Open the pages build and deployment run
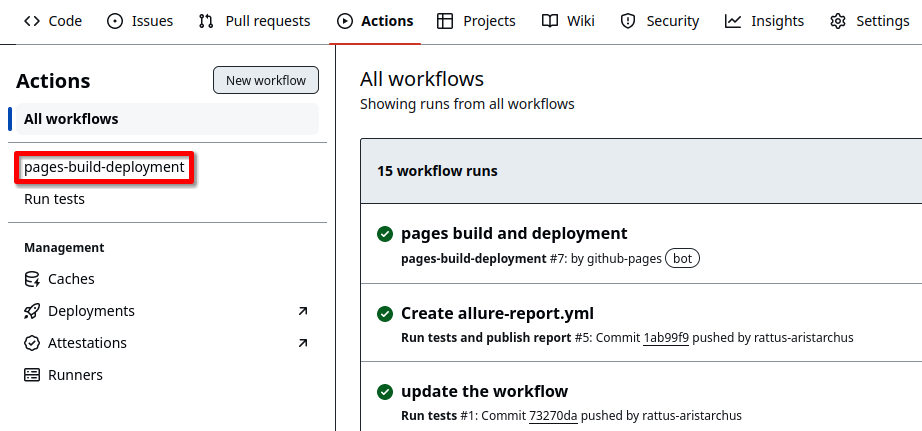 click(514, 233)
